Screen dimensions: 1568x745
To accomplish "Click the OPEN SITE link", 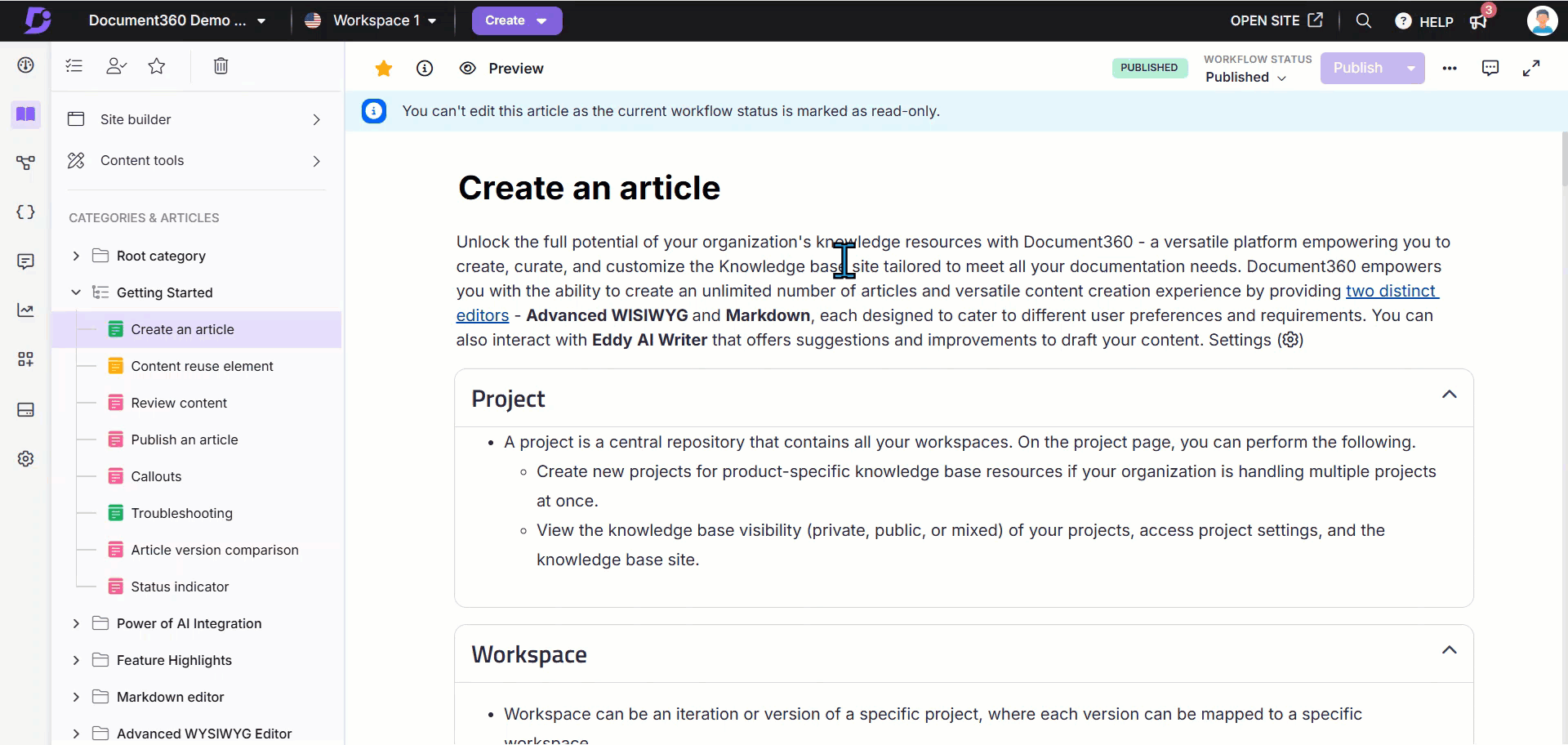I will [x=1276, y=20].
